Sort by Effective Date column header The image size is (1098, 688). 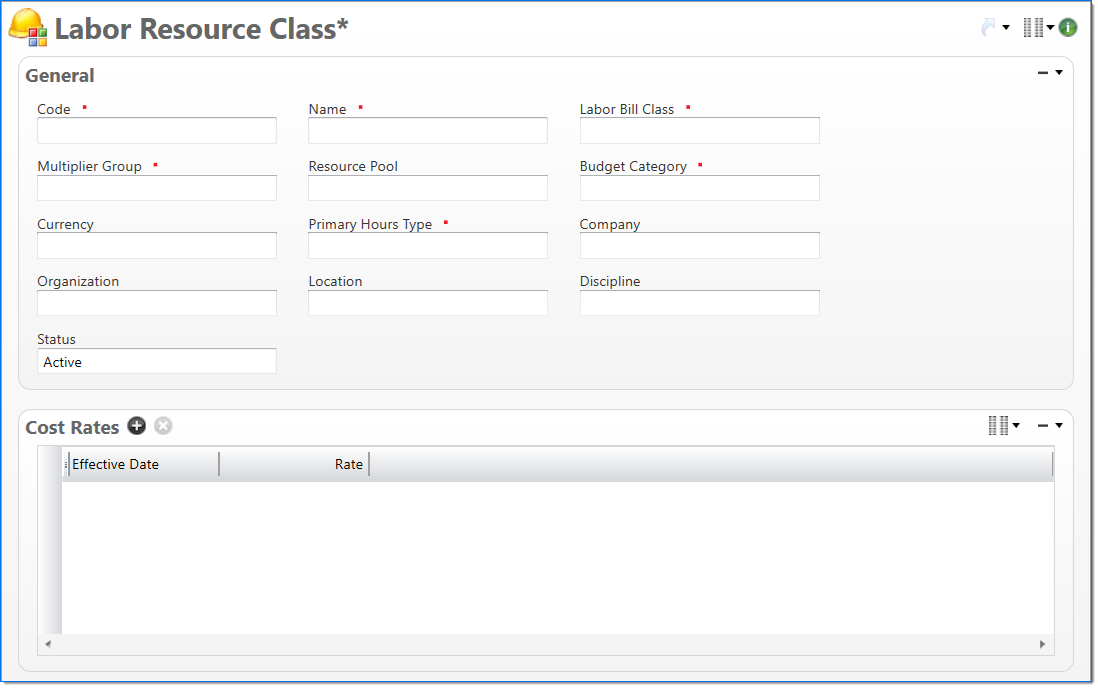click(x=142, y=464)
